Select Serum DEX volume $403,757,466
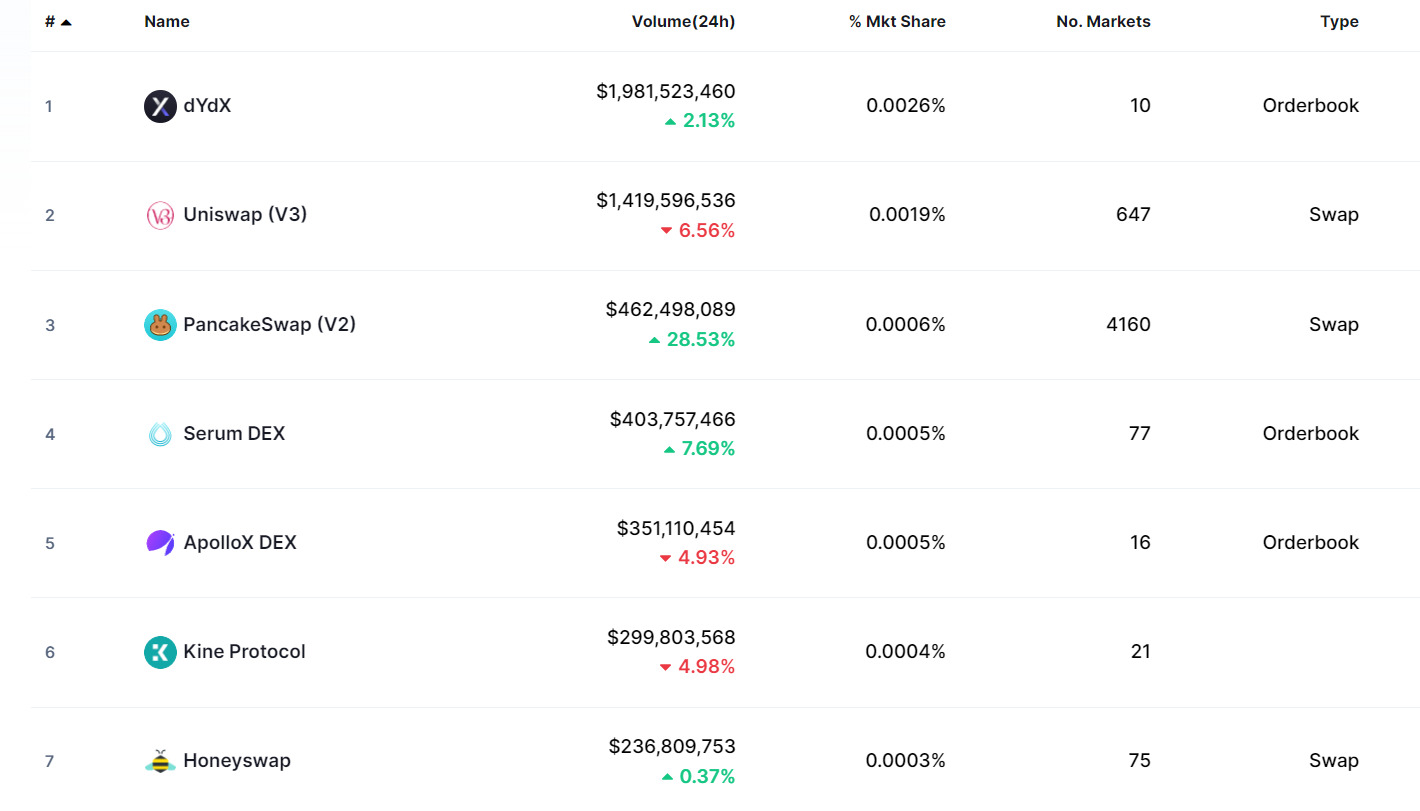Image resolution: width=1420 pixels, height=811 pixels. click(x=673, y=419)
